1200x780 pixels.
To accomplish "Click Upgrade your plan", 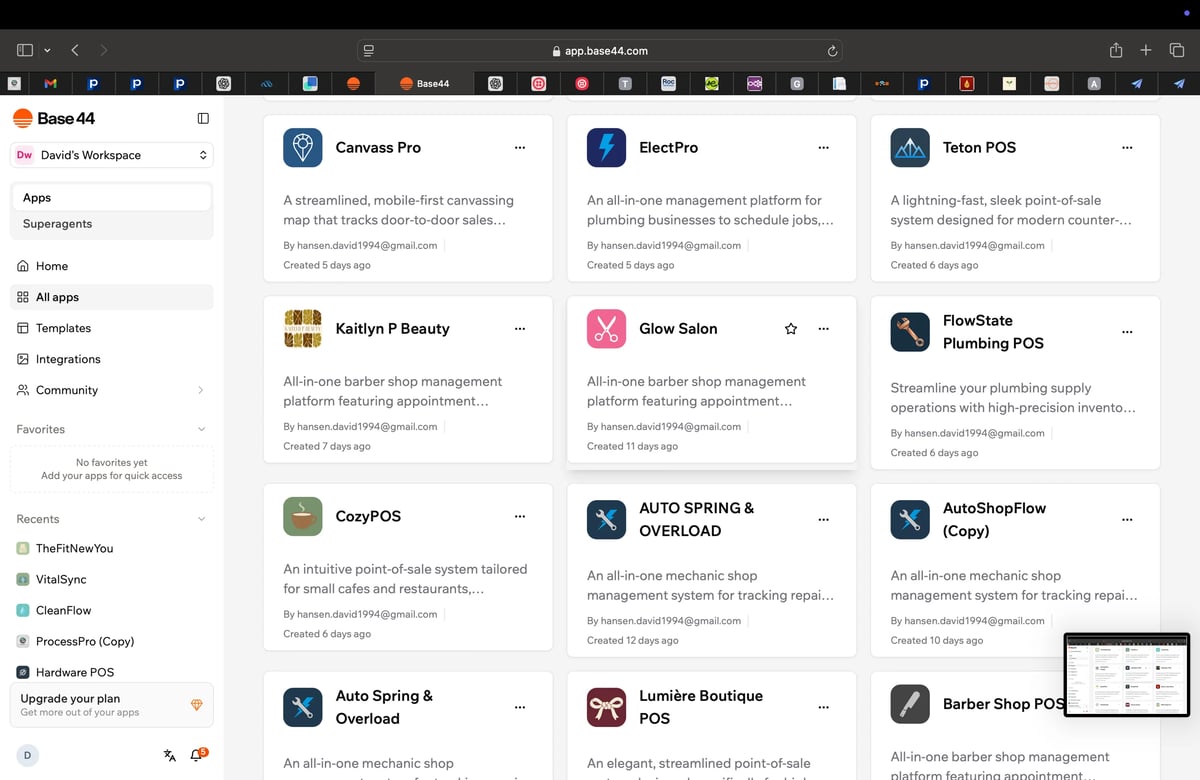I will [x=111, y=704].
